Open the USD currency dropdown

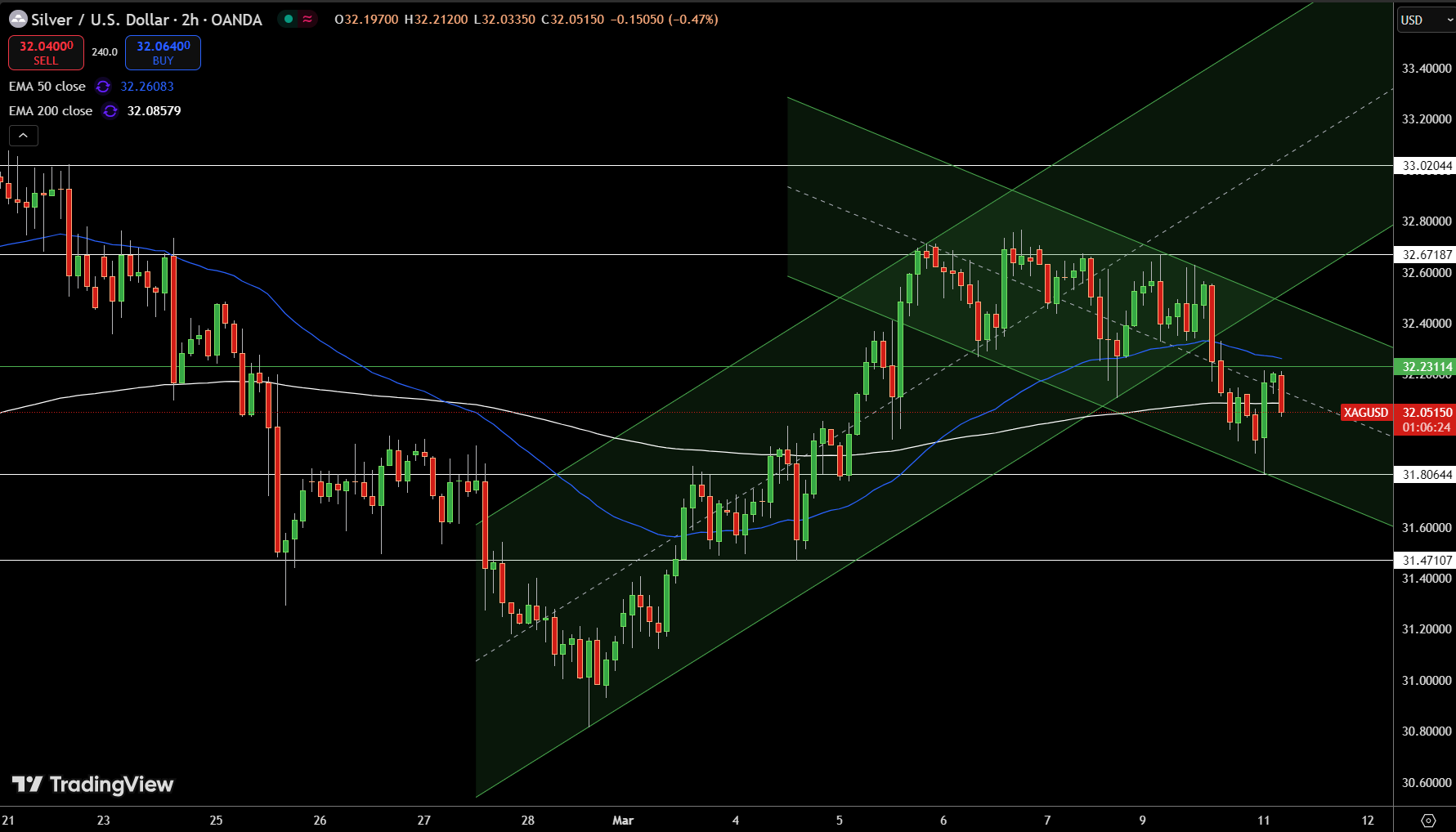[x=1425, y=20]
